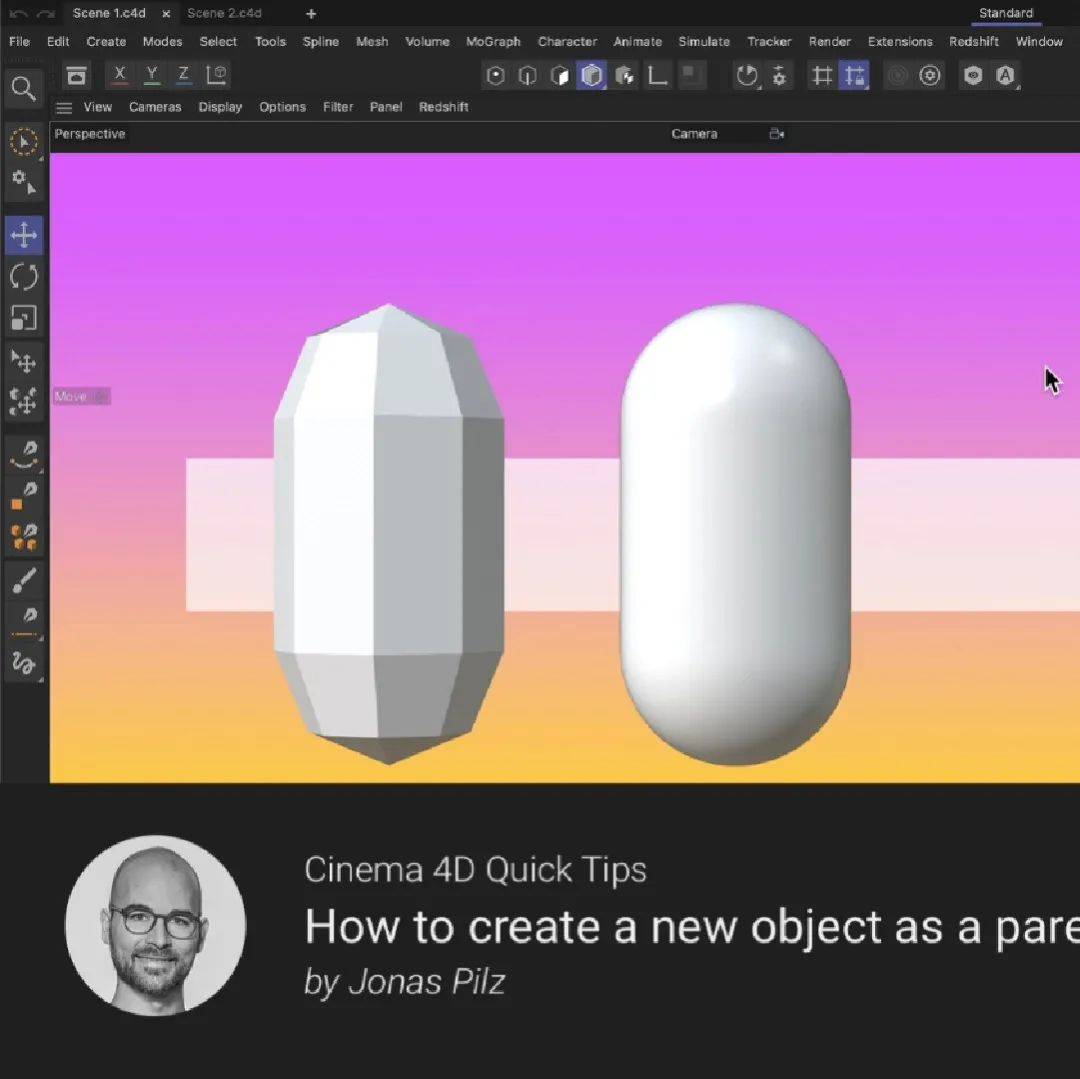Click the Redshift viewport menu item
The height and width of the screenshot is (1079, 1080).
[443, 107]
